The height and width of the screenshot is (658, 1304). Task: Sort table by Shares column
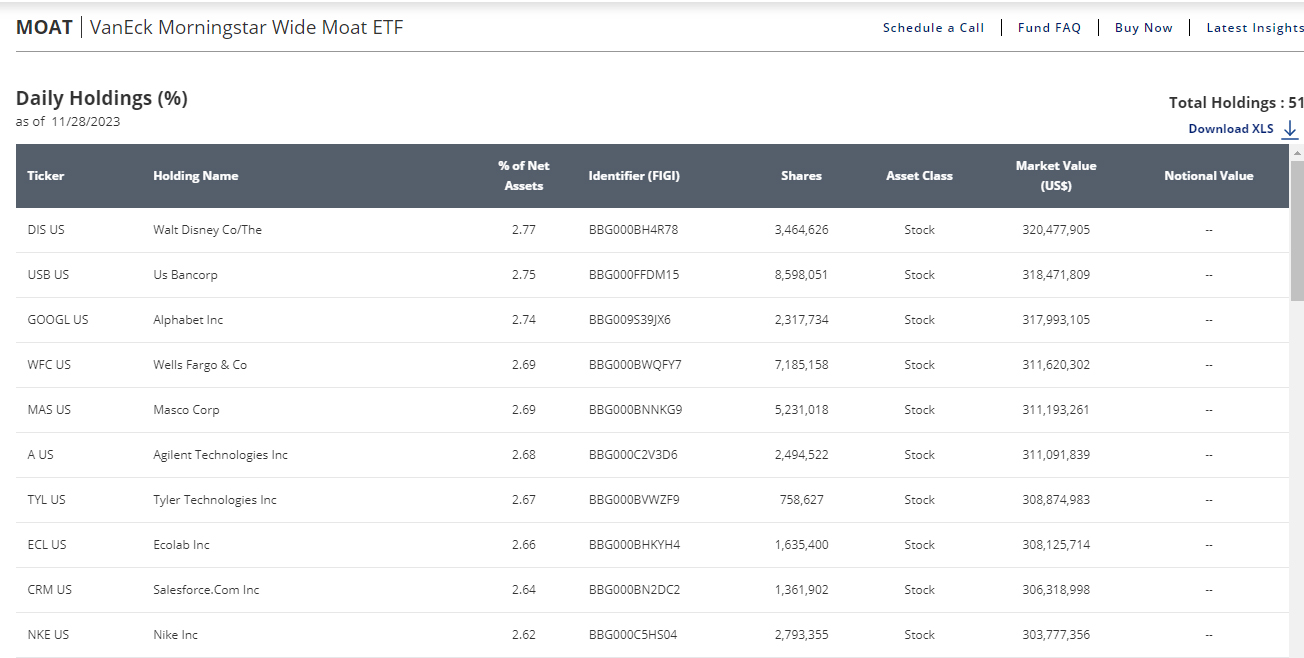click(x=801, y=176)
